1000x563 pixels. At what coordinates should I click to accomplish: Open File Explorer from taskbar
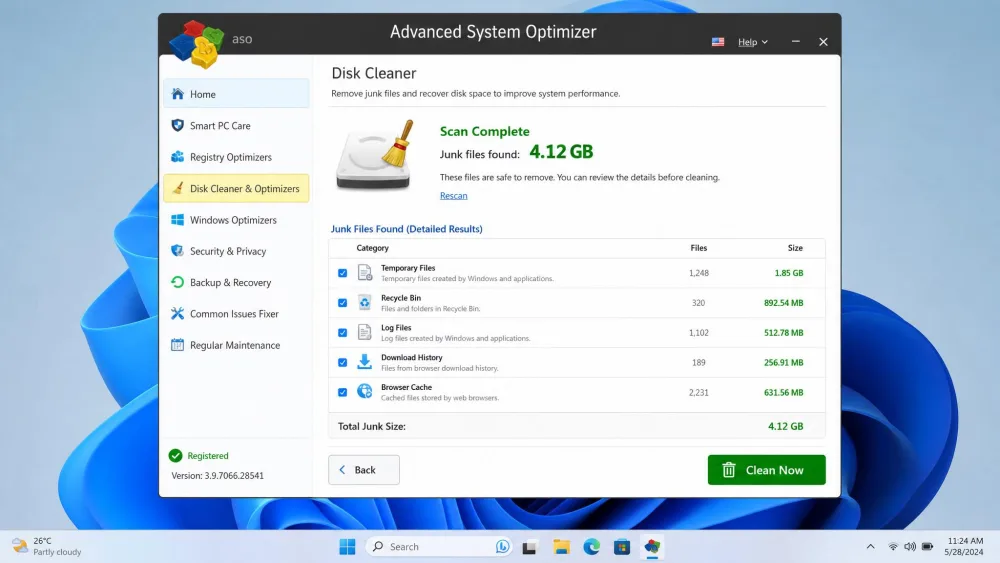[x=561, y=546]
